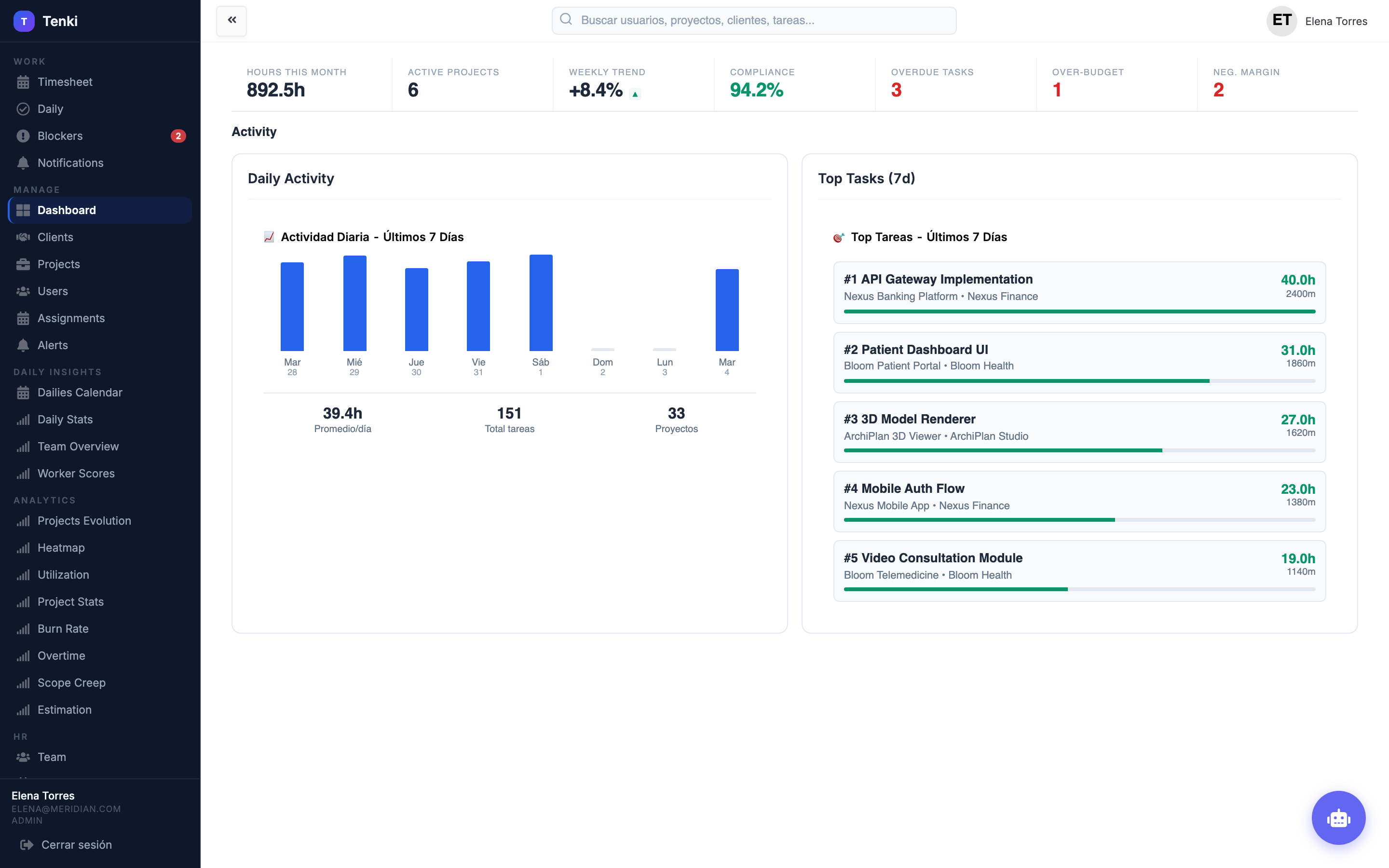The height and width of the screenshot is (868, 1389).
Task: Click the Users group icon
Action: point(23,291)
